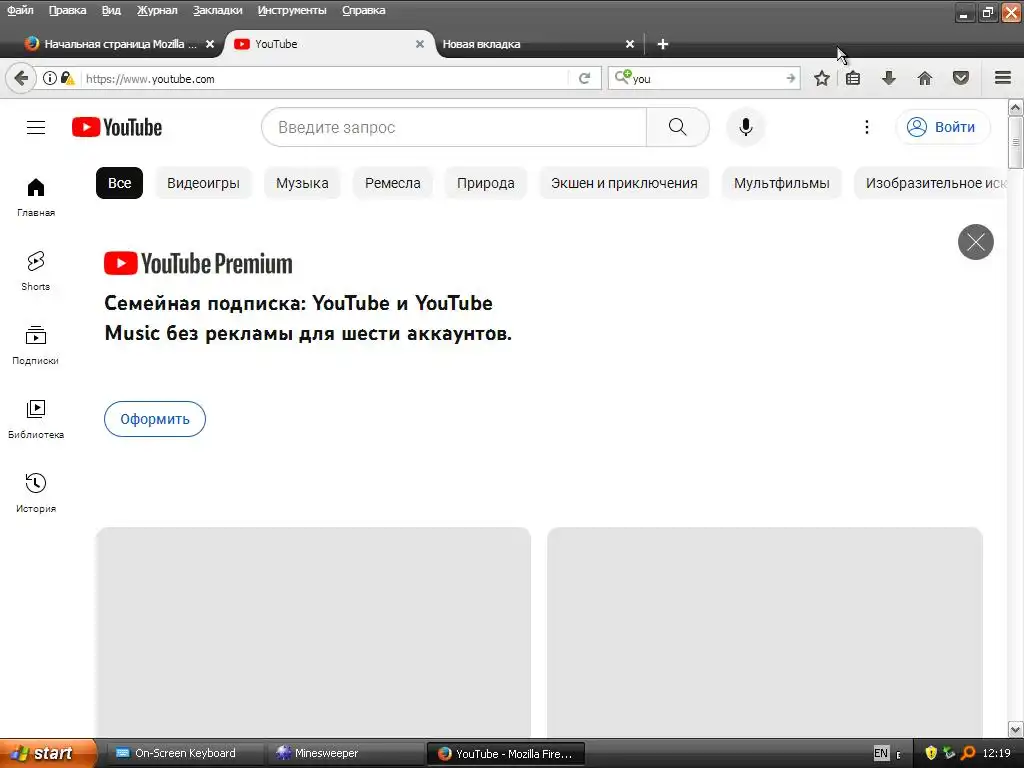Submit search bar query arrow
The height and width of the screenshot is (768, 1024).
pos(790,78)
